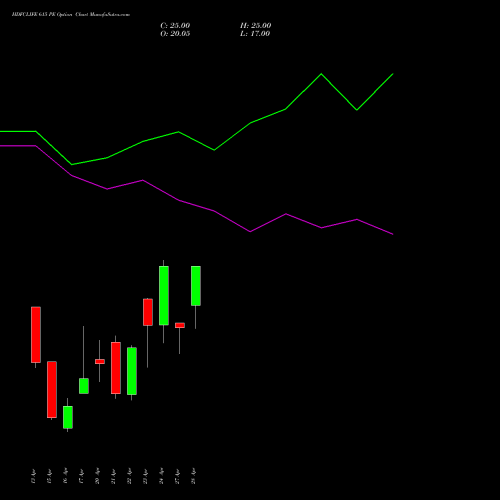Image resolution: width=500 pixels, height=500 pixels.
Task: Click the first red candlestick above 13 Apr
Action: 36,335
